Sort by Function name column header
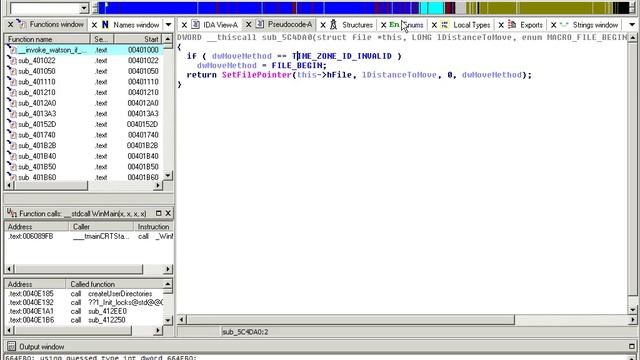The width and height of the screenshot is (640, 360). point(47,39)
